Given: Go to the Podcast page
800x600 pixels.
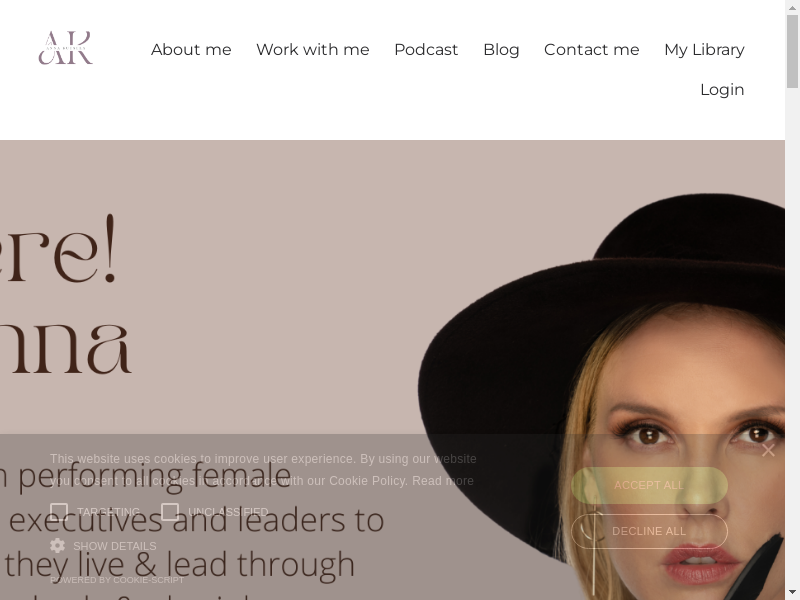Looking at the screenshot, I should 426,49.
